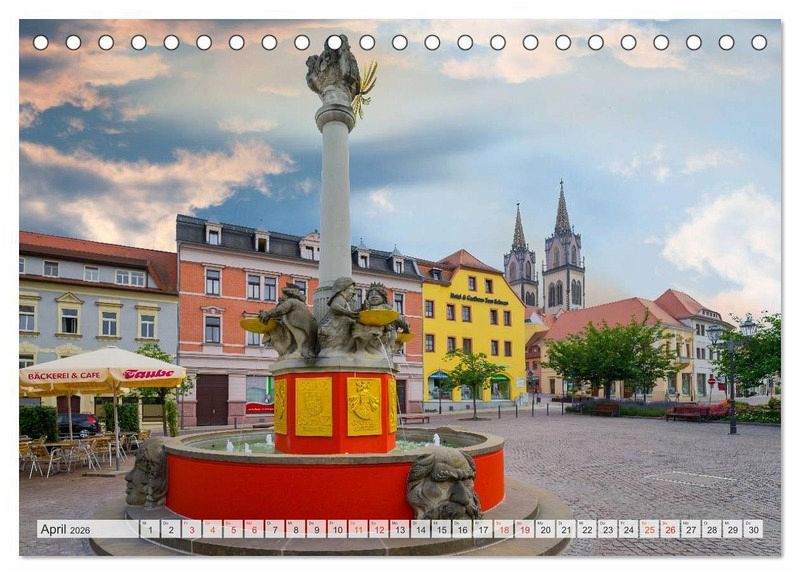Pick red day 6 in the calendar strip
This screenshot has width=800, height=575.
click(x=254, y=529)
